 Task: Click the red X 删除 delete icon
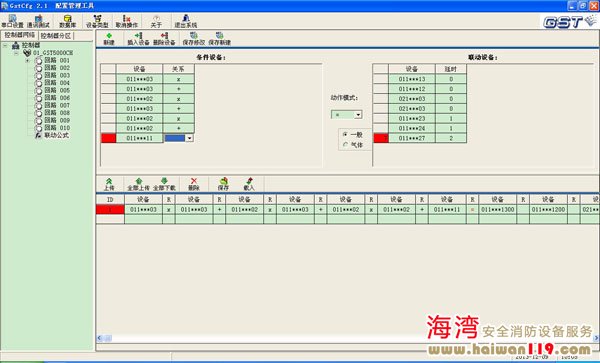(x=194, y=184)
